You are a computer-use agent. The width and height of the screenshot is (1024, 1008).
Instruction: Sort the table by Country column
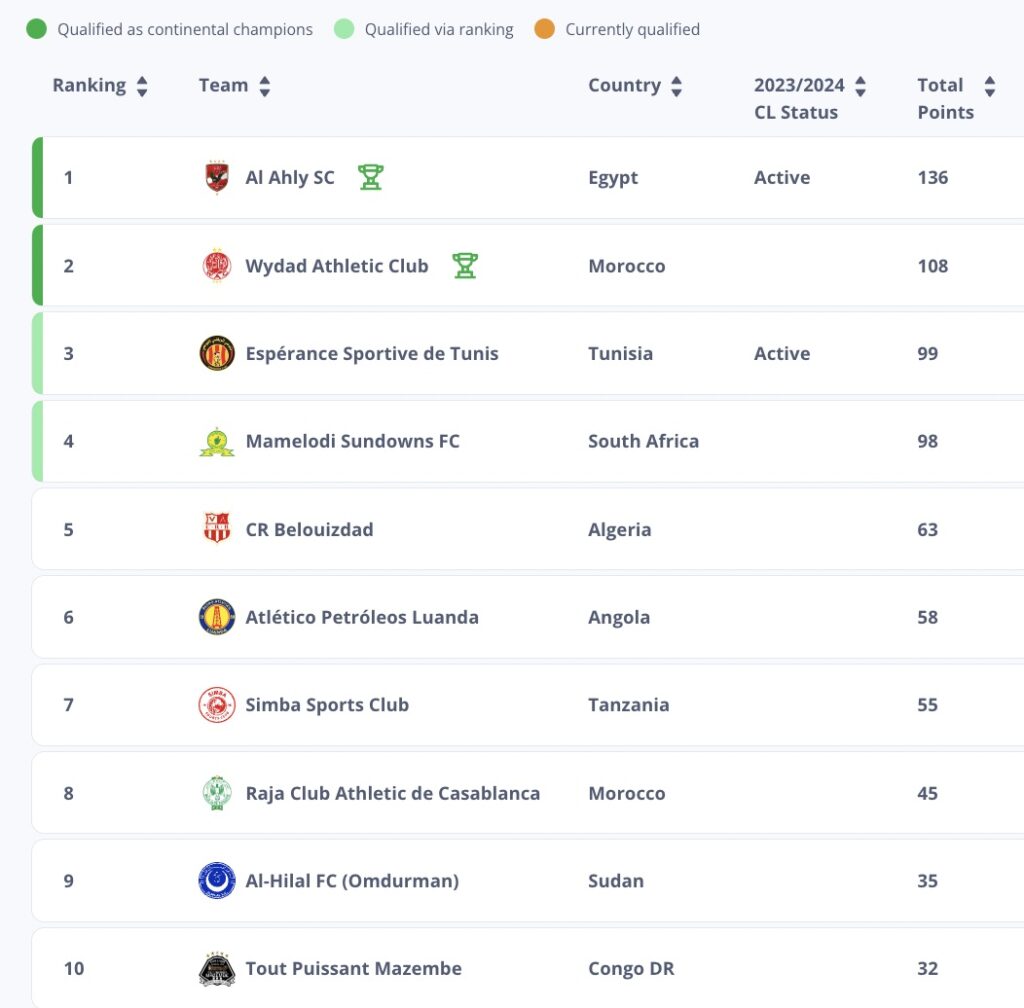(x=676, y=86)
